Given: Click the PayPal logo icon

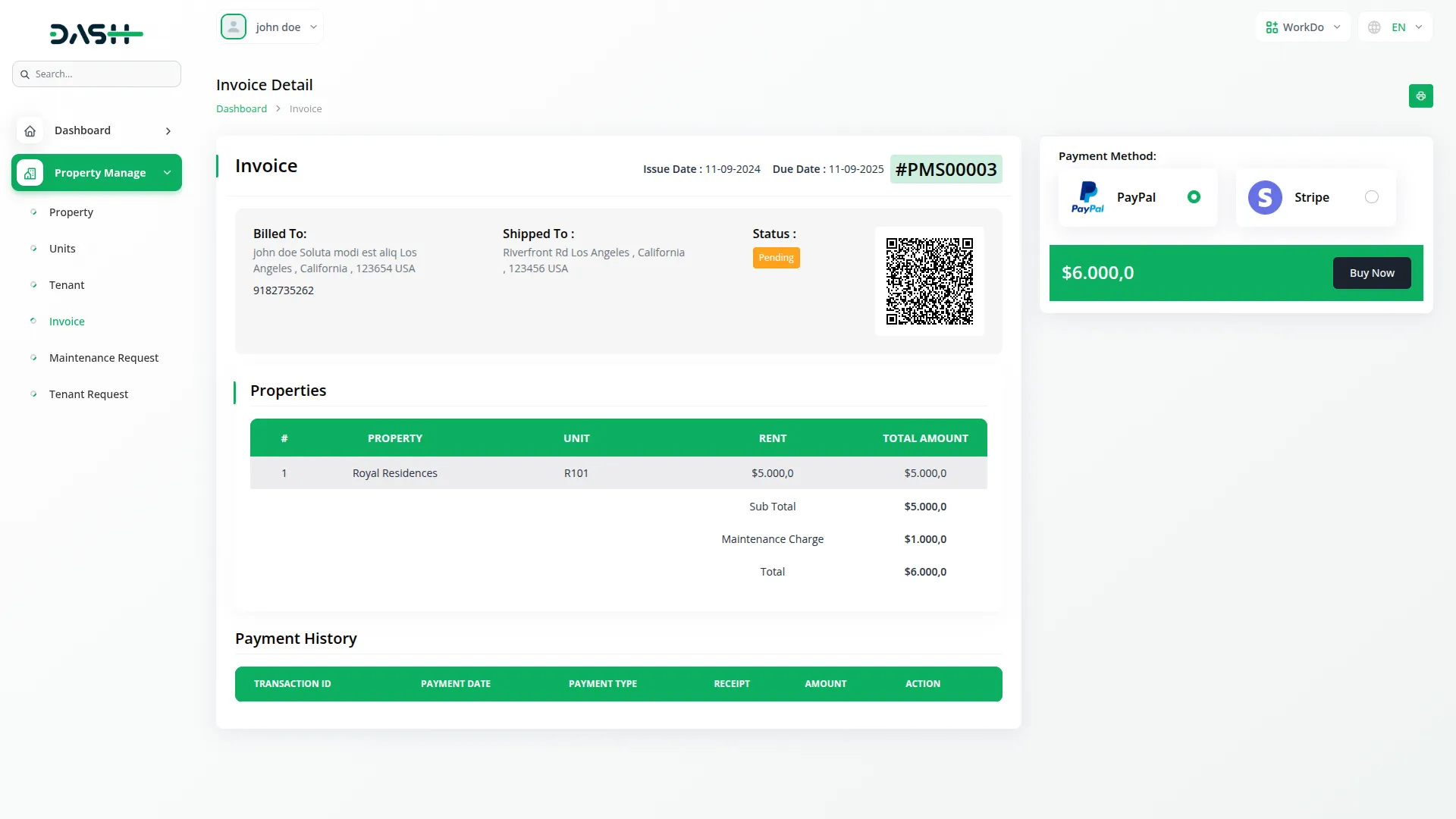Looking at the screenshot, I should (1087, 197).
